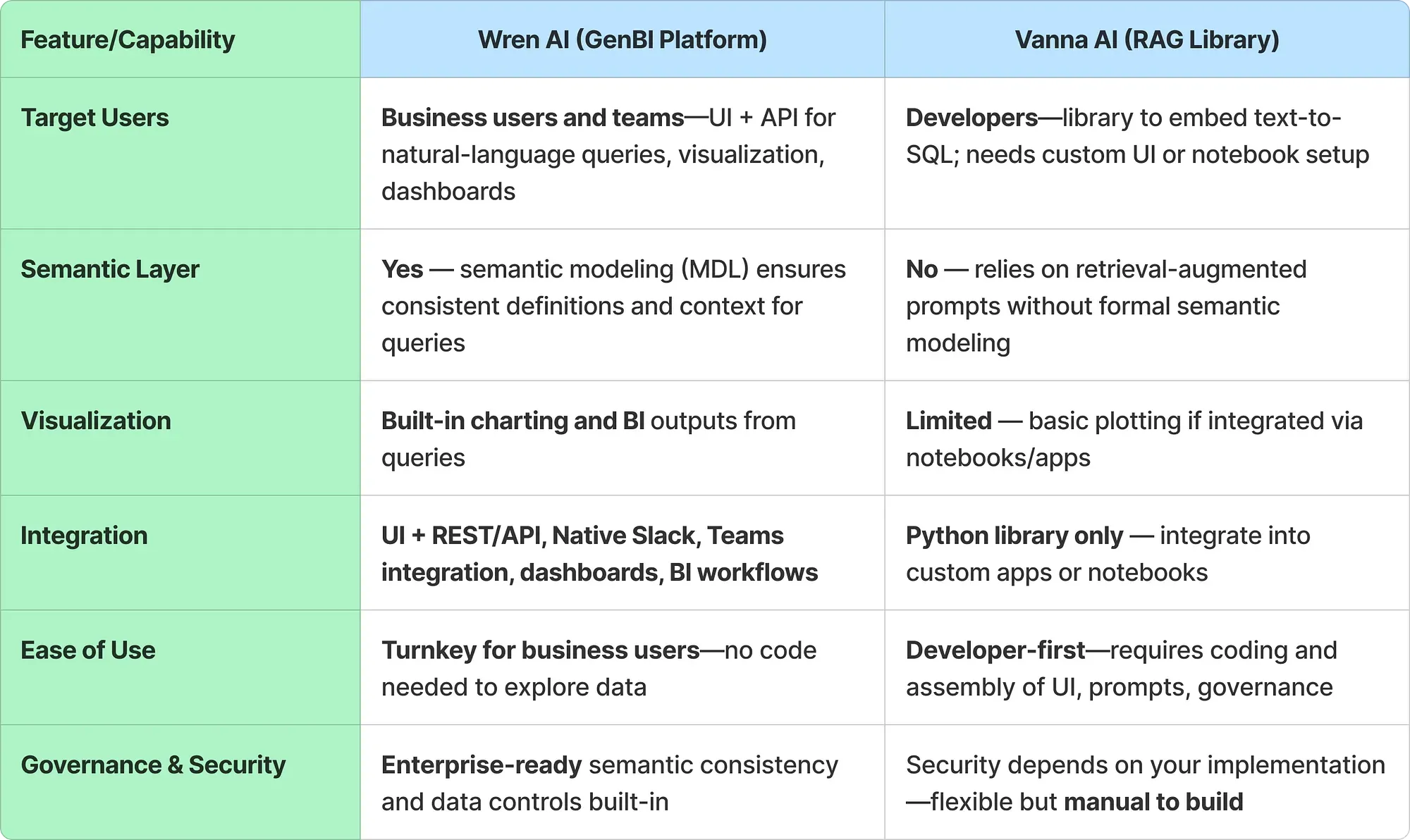Select the Visualization row label
The width and height of the screenshot is (1410, 840).
click(x=96, y=421)
